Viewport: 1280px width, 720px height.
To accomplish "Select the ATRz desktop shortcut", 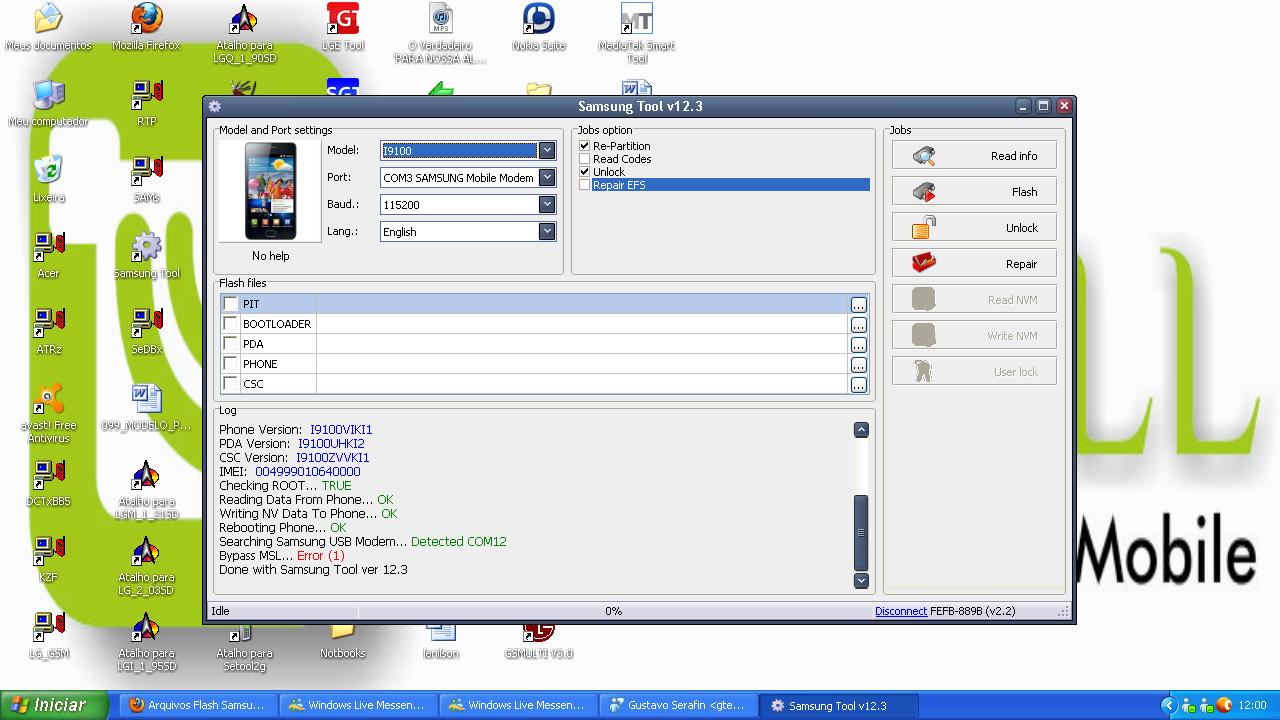I will [48, 332].
